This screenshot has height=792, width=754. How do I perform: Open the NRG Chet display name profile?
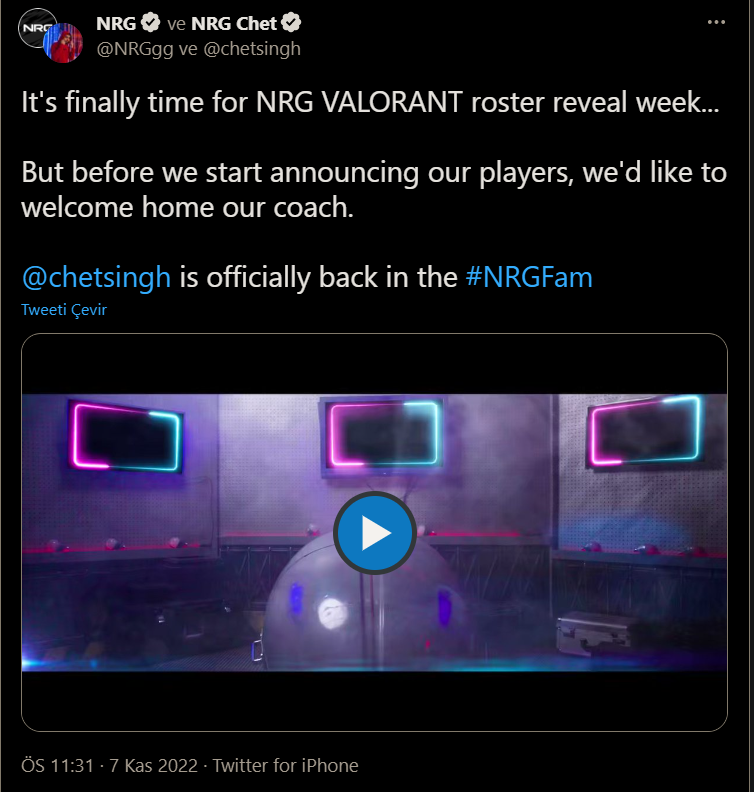click(234, 23)
